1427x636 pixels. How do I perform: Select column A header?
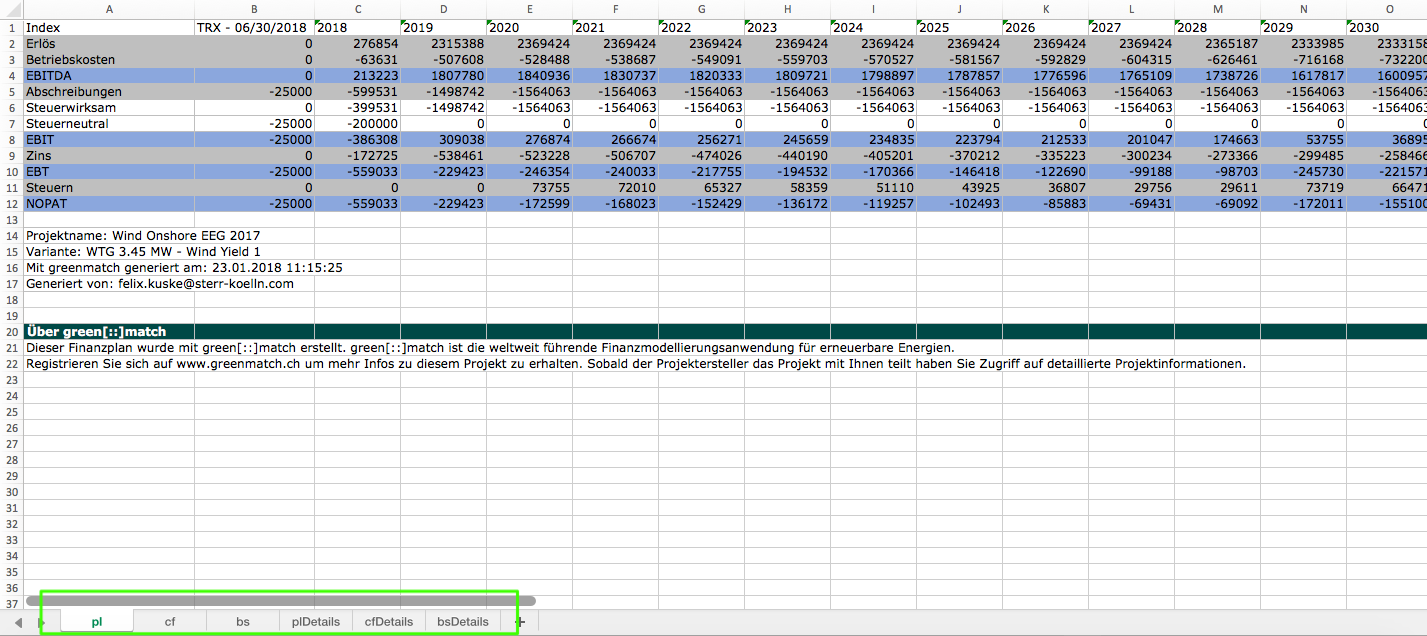[x=108, y=9]
